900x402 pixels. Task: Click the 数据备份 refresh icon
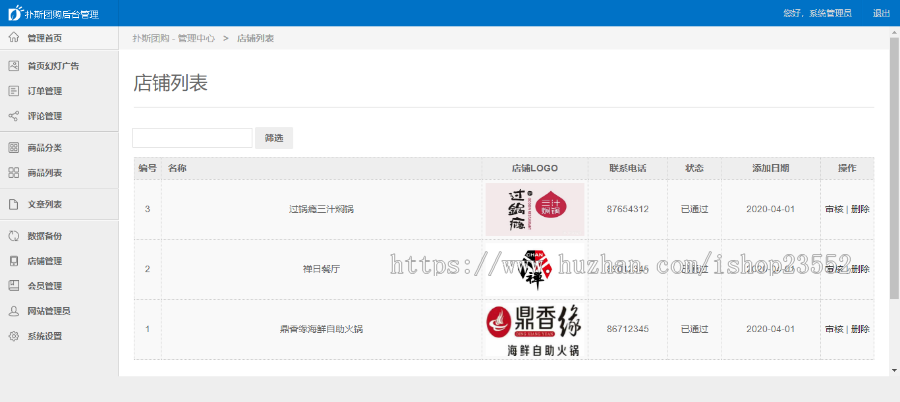[x=14, y=235]
